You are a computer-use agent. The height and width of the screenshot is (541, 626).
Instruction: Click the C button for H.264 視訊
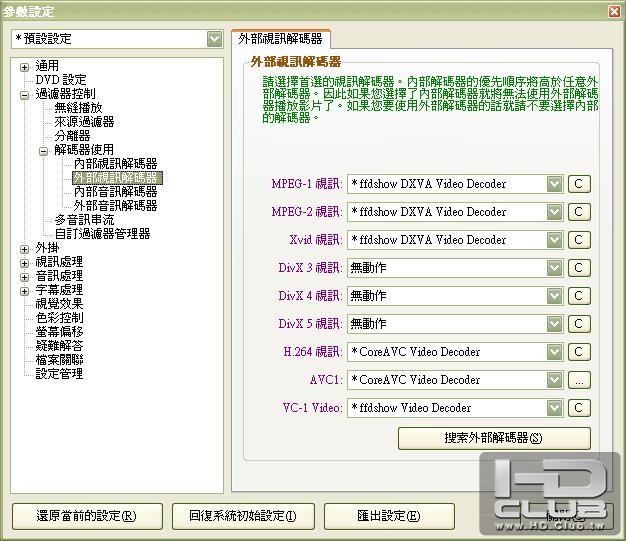579,352
